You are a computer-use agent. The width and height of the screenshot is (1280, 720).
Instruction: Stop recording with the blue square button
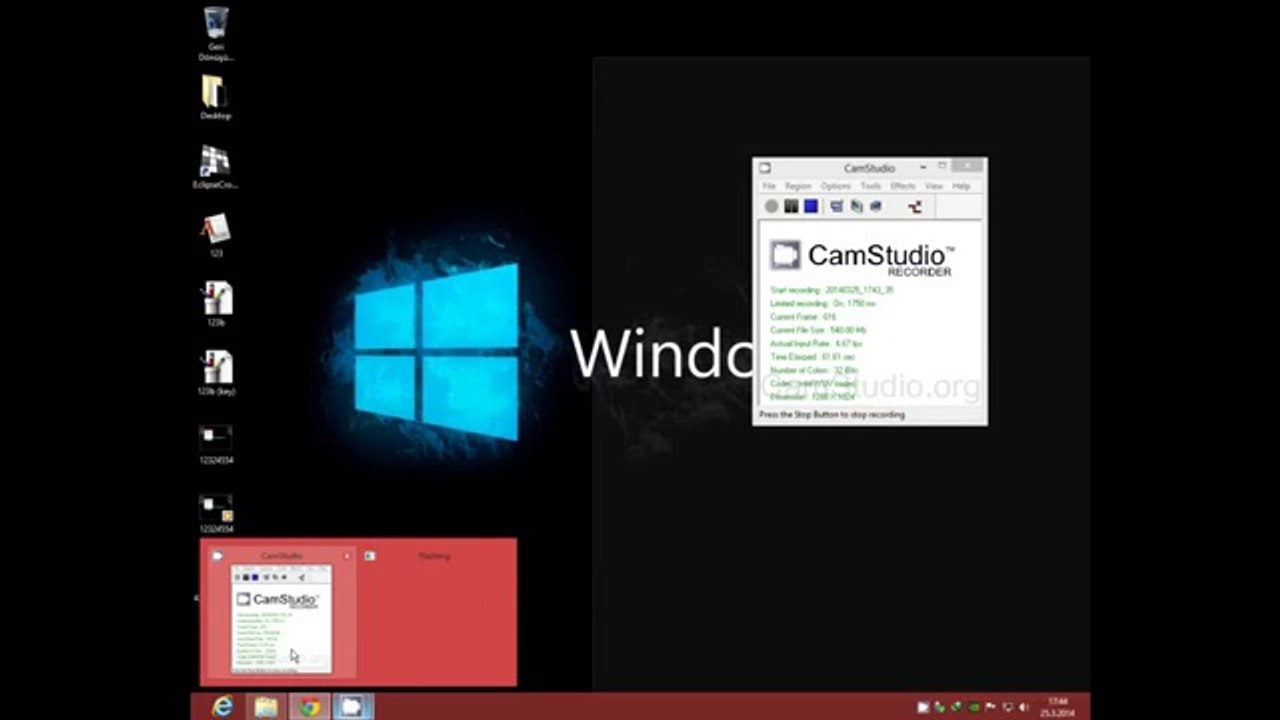click(811, 207)
